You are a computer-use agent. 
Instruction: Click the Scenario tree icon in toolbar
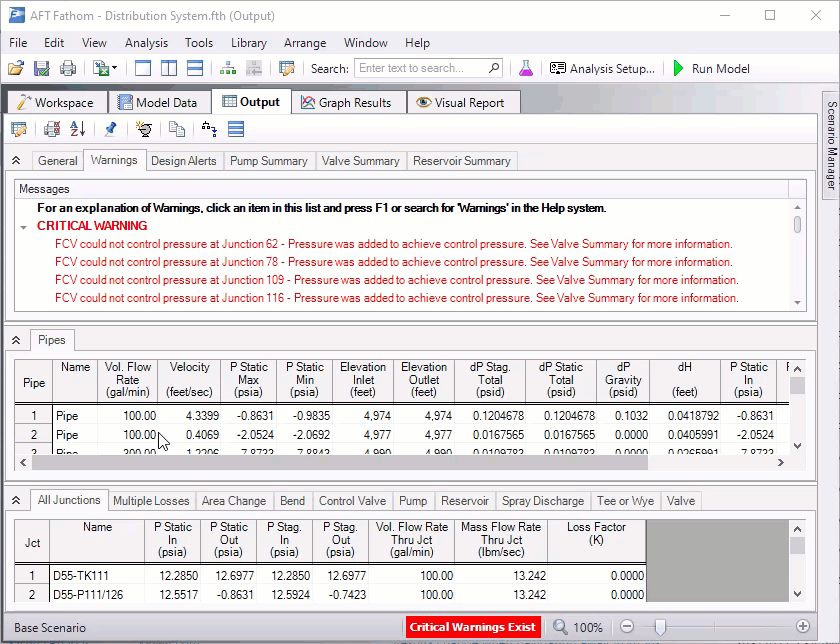tap(228, 69)
